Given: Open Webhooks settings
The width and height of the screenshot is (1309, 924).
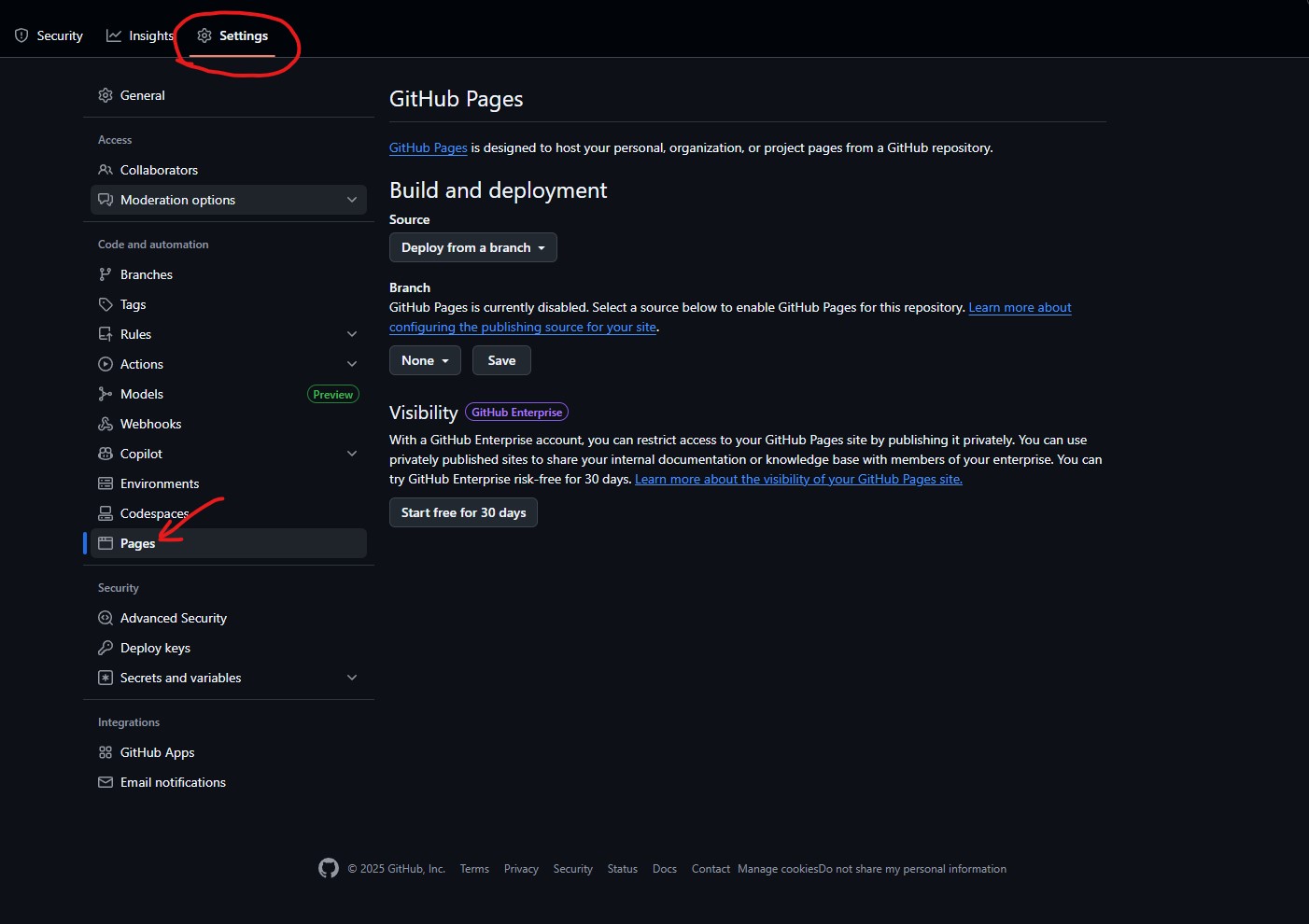Looking at the screenshot, I should click(229, 424).
